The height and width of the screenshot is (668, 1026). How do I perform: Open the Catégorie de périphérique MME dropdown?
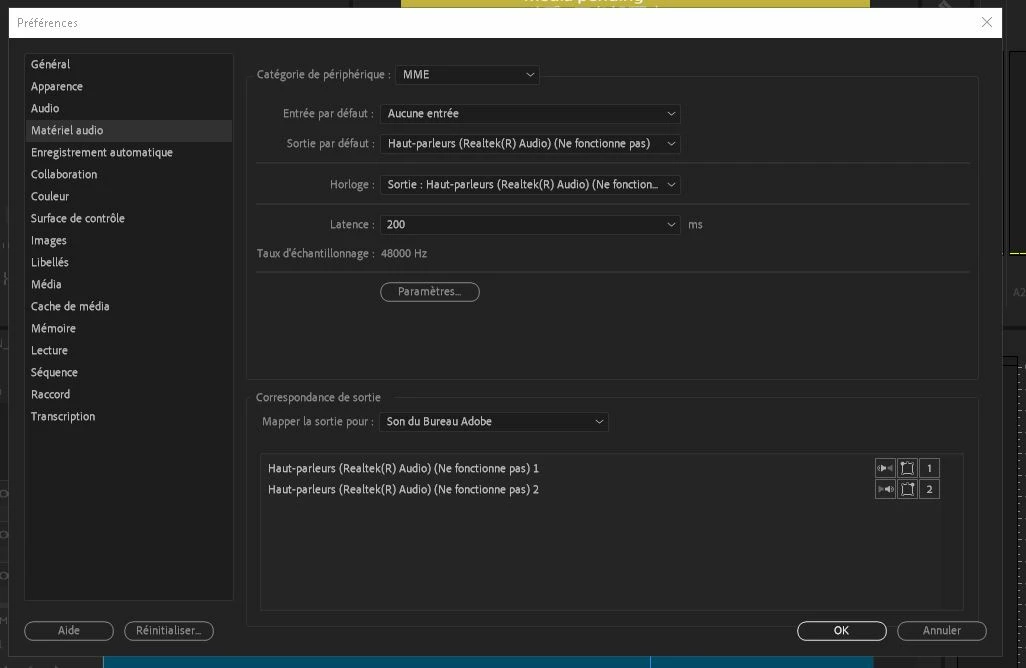click(467, 75)
